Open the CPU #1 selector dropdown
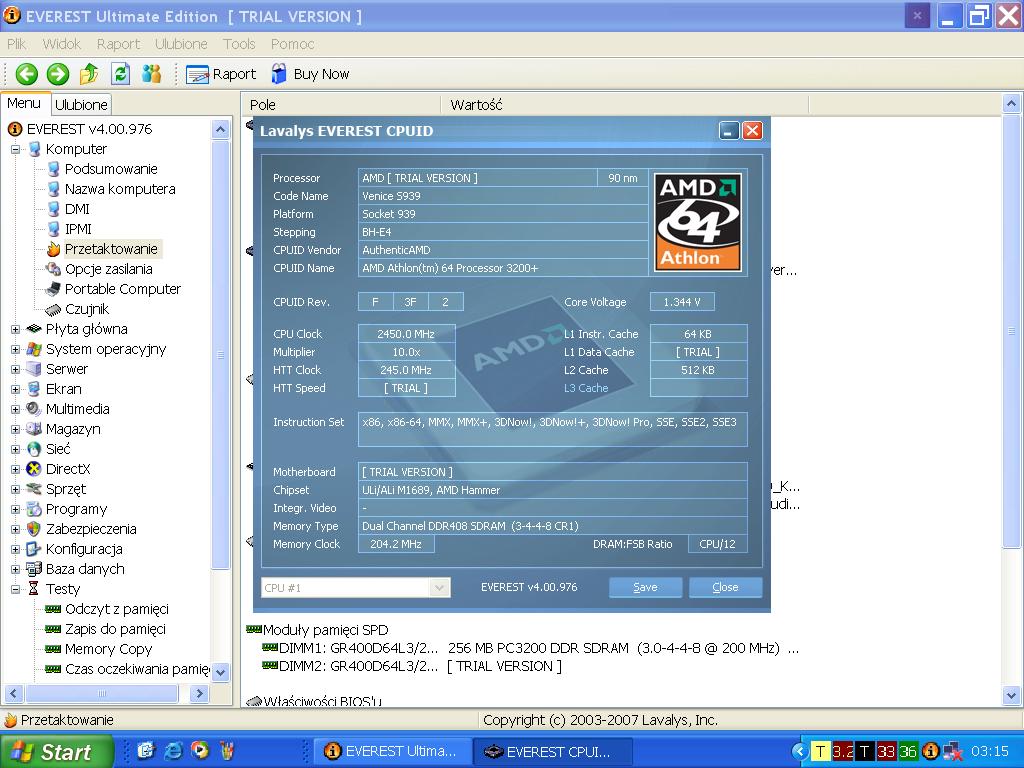Screen dimensions: 1024x768 (x=440, y=588)
